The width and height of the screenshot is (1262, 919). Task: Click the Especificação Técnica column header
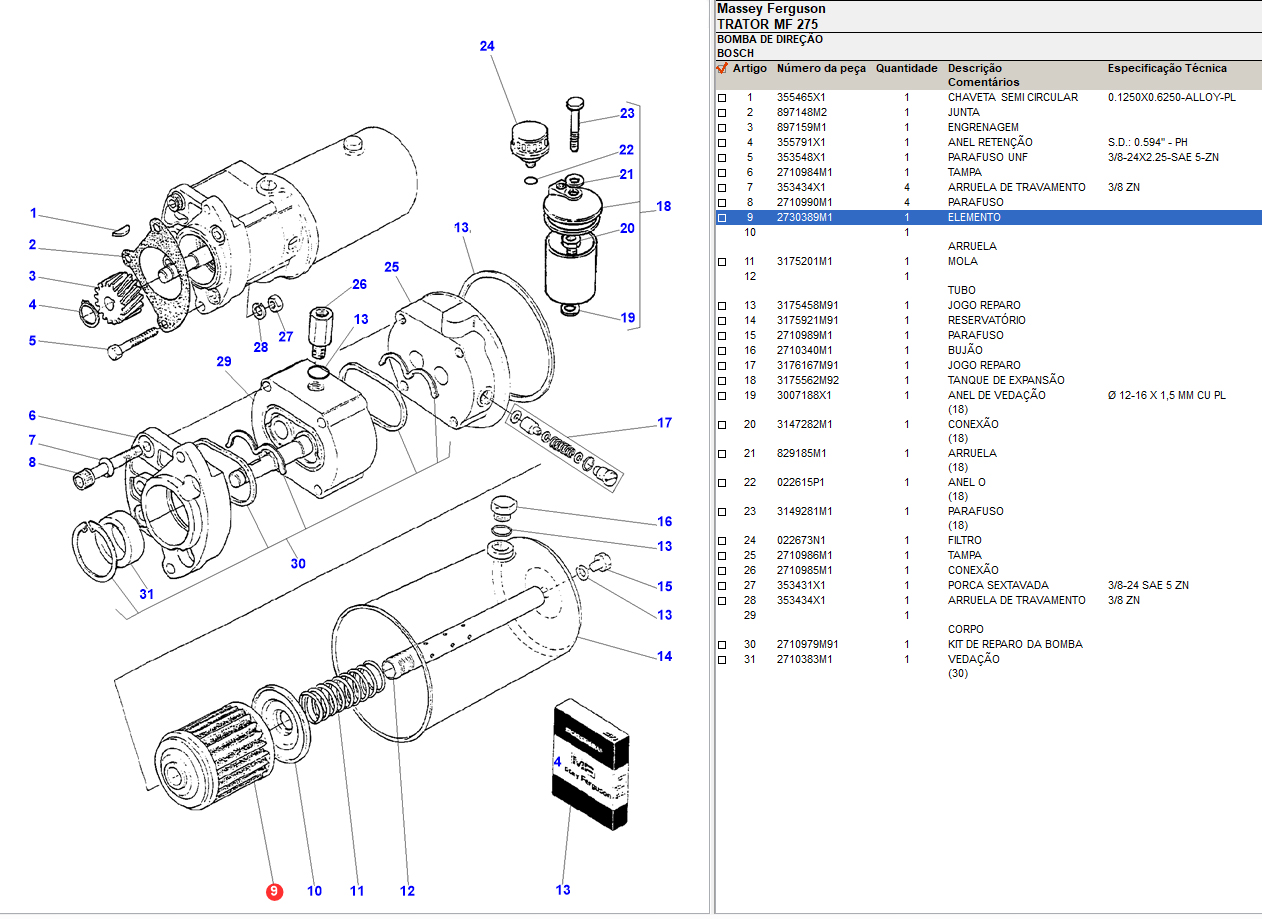click(x=1166, y=68)
